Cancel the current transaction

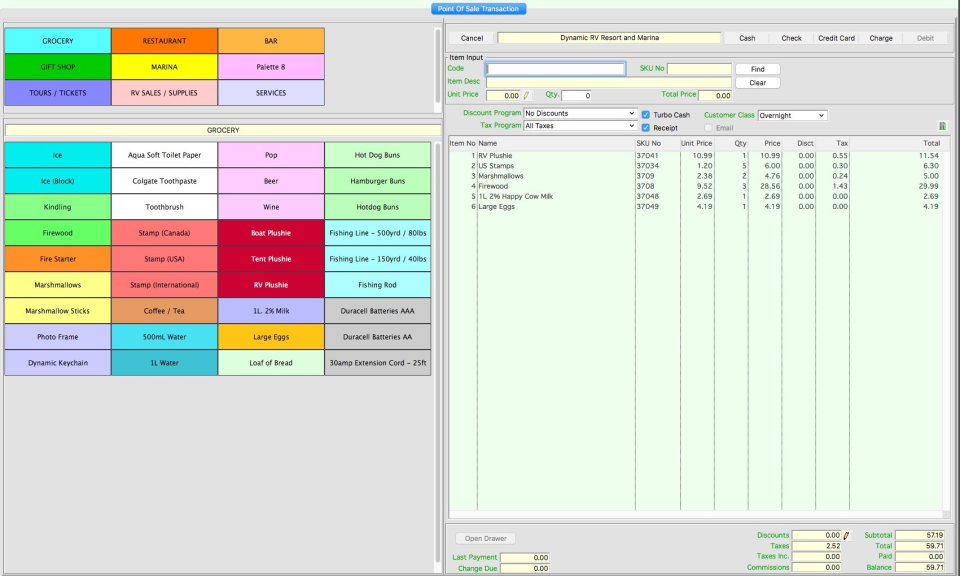pos(471,38)
